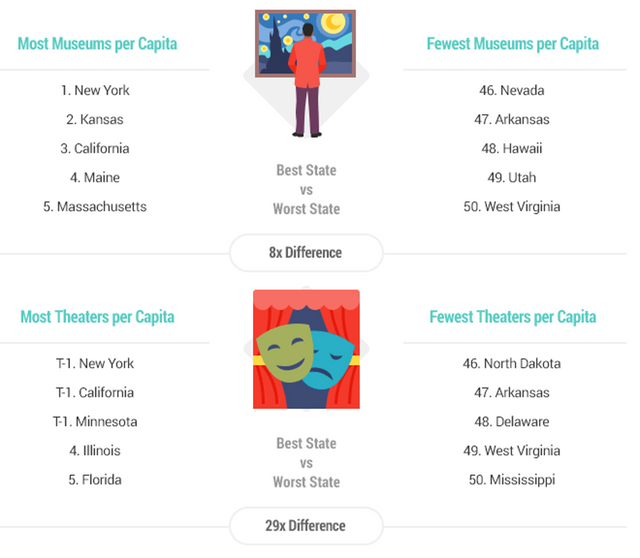Click the theater masks illustration
The width and height of the screenshot is (640, 558).
(306, 348)
